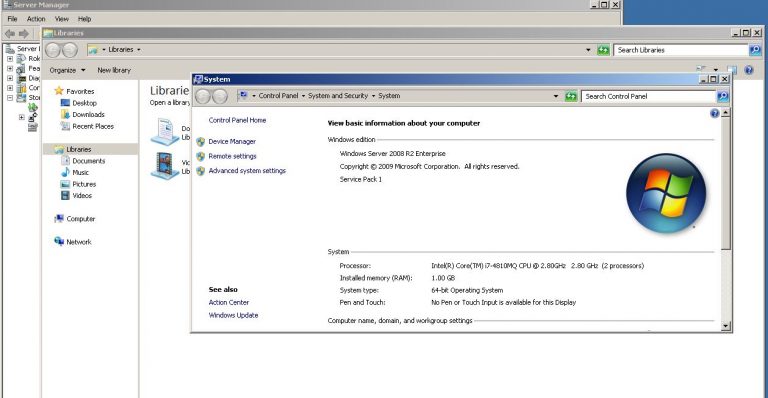Screen dimensions: 768x398
Task: Open the Organize dropdown menu
Action: [x=67, y=70]
